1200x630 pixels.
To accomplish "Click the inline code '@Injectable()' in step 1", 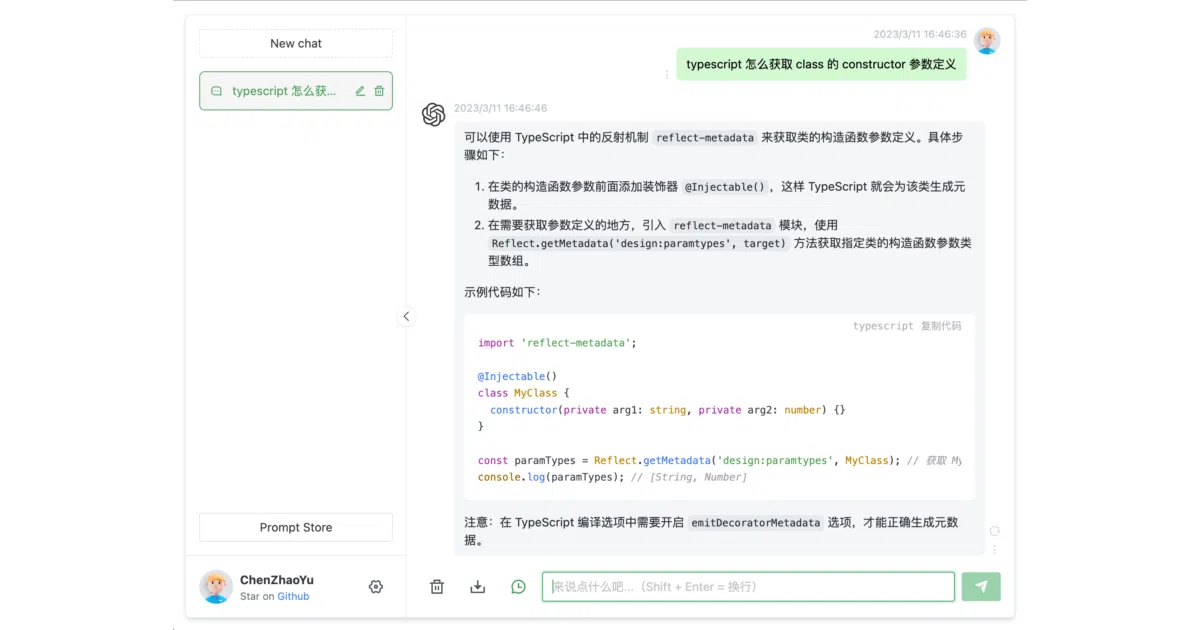I will pos(725,186).
